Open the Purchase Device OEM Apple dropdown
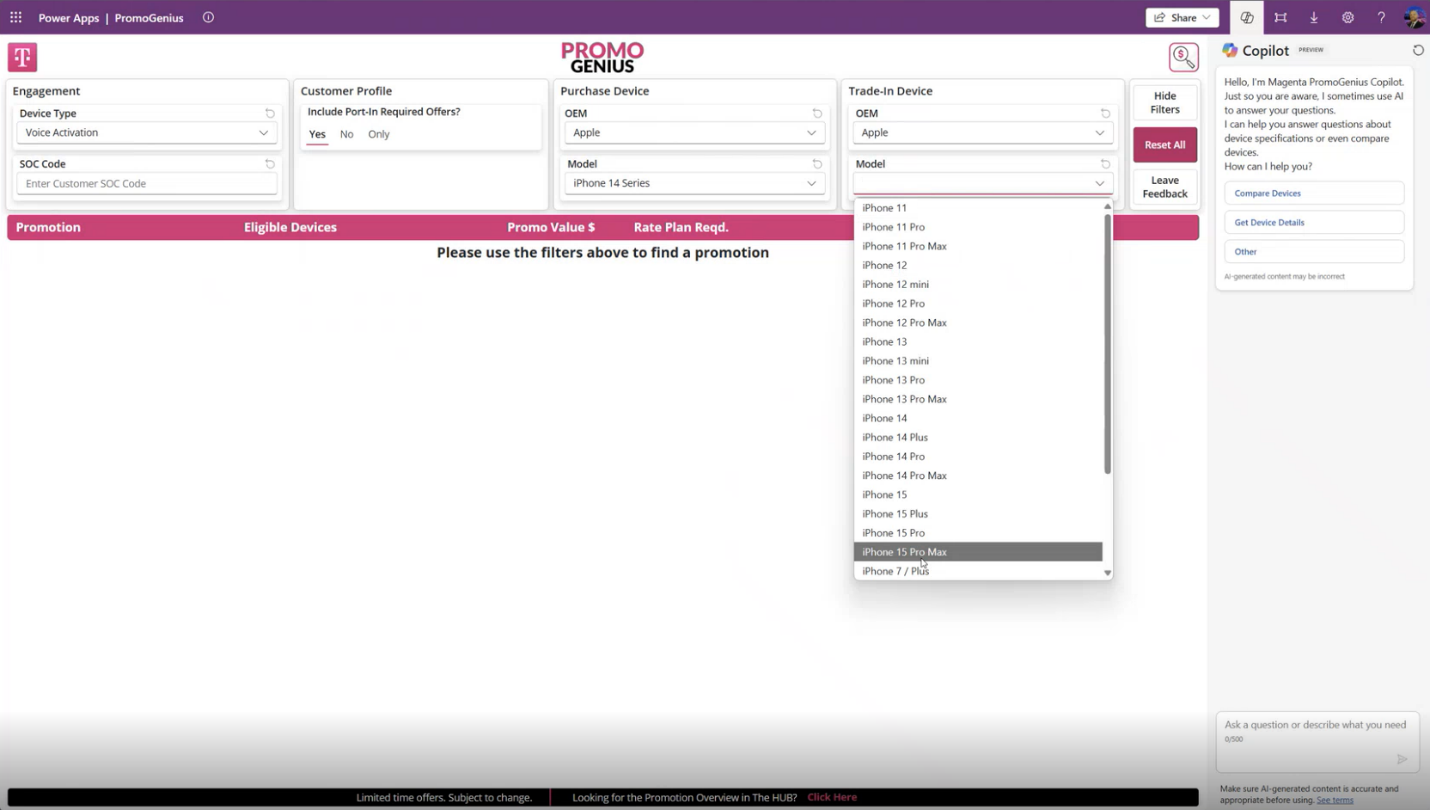The height and width of the screenshot is (810, 1430). click(694, 132)
